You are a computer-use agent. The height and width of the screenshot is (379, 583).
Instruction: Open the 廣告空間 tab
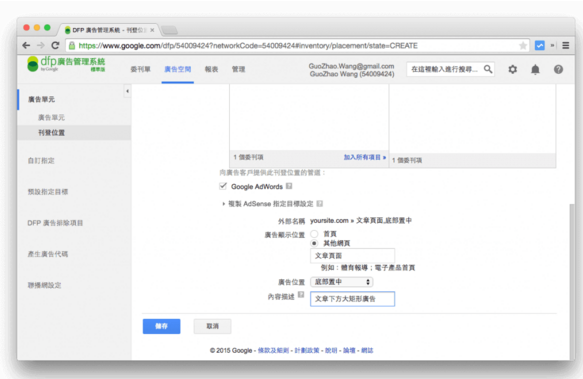tap(178, 69)
